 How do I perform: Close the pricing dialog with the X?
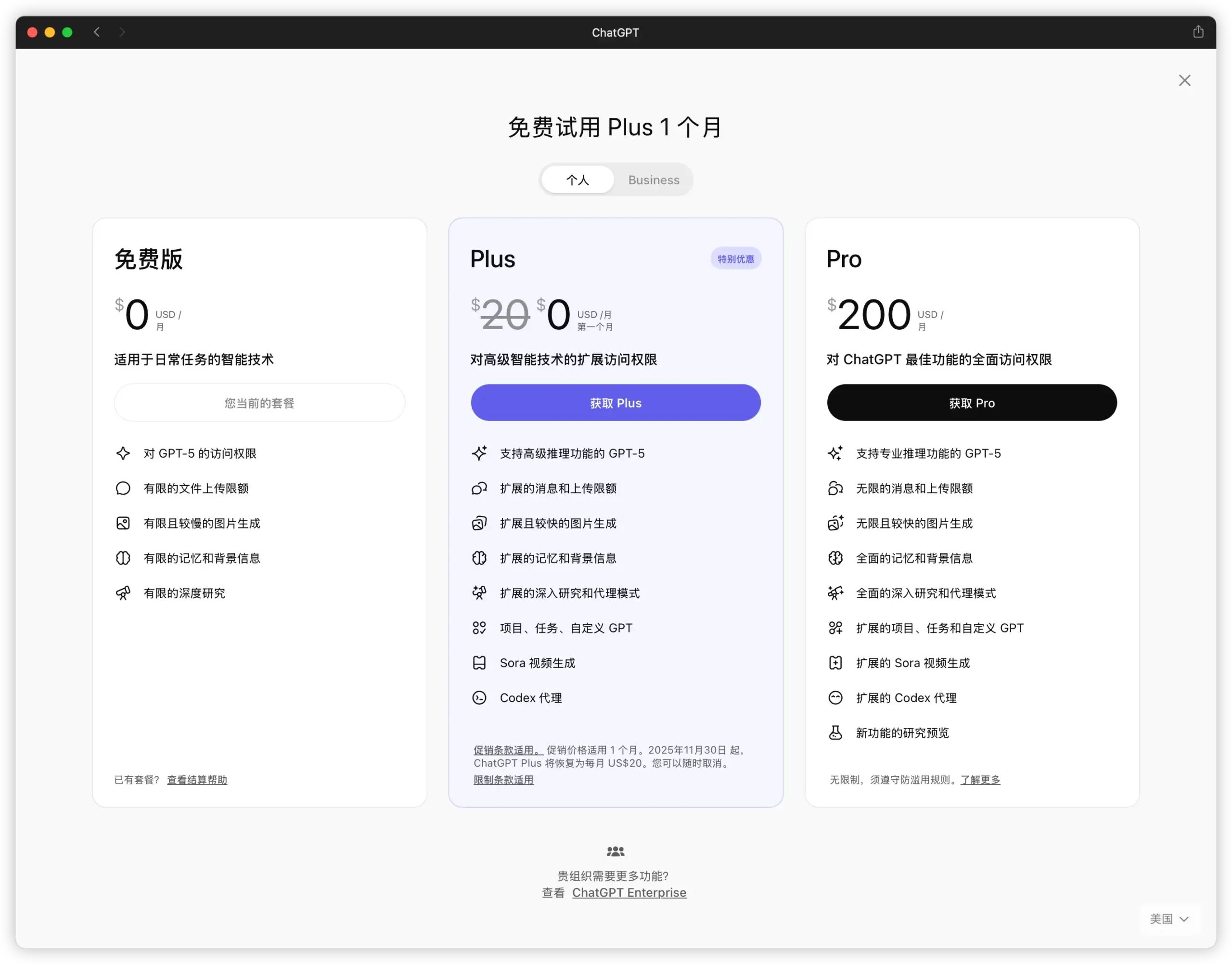(1184, 80)
